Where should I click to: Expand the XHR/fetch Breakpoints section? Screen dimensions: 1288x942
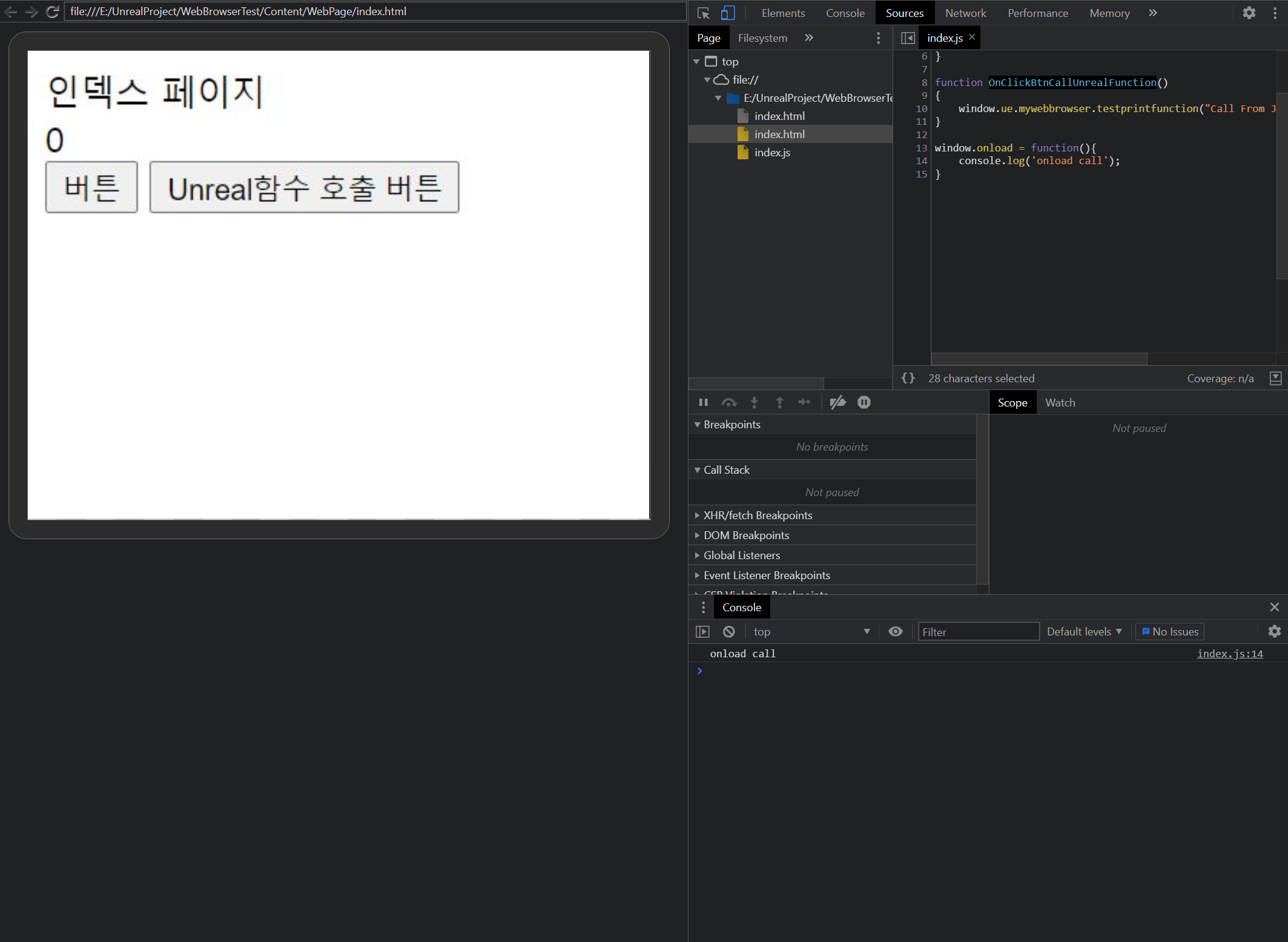tap(758, 515)
